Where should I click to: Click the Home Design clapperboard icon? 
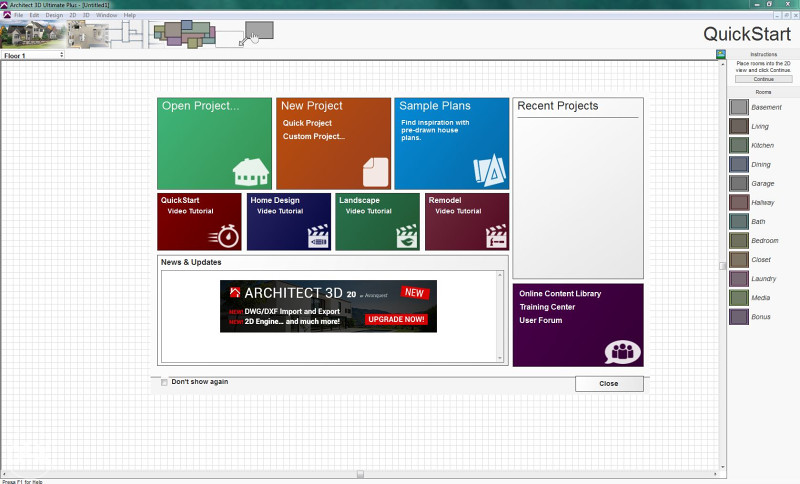pos(318,237)
